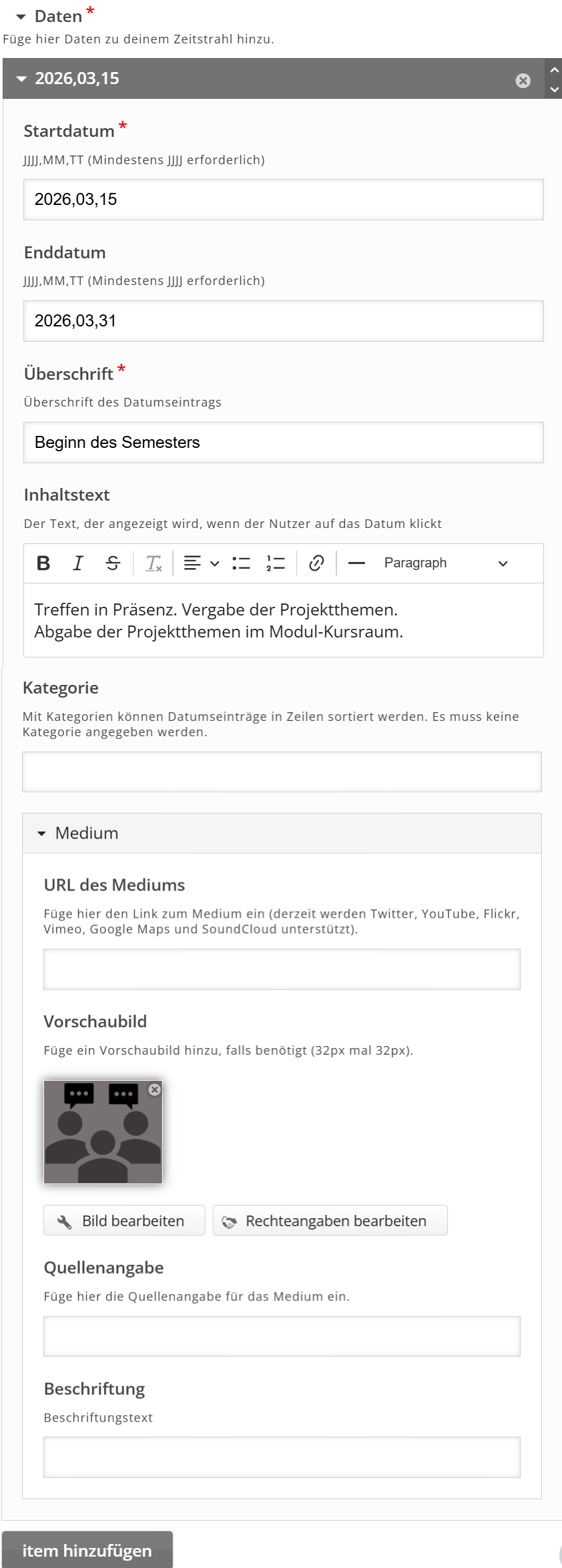The height and width of the screenshot is (1568, 562).
Task: Click the Kategorie input field
Action: (282, 772)
